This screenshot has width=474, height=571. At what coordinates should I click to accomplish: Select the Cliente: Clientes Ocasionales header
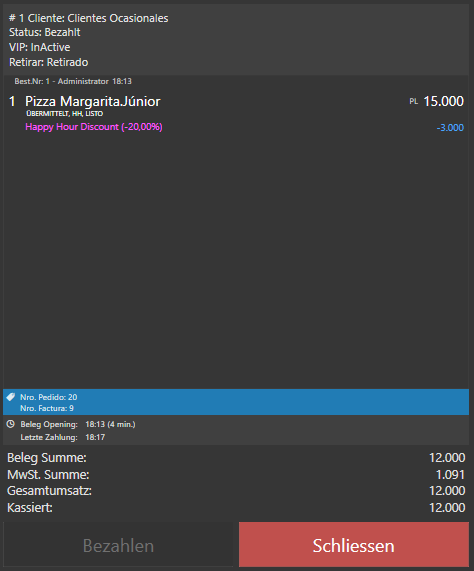pos(88,18)
